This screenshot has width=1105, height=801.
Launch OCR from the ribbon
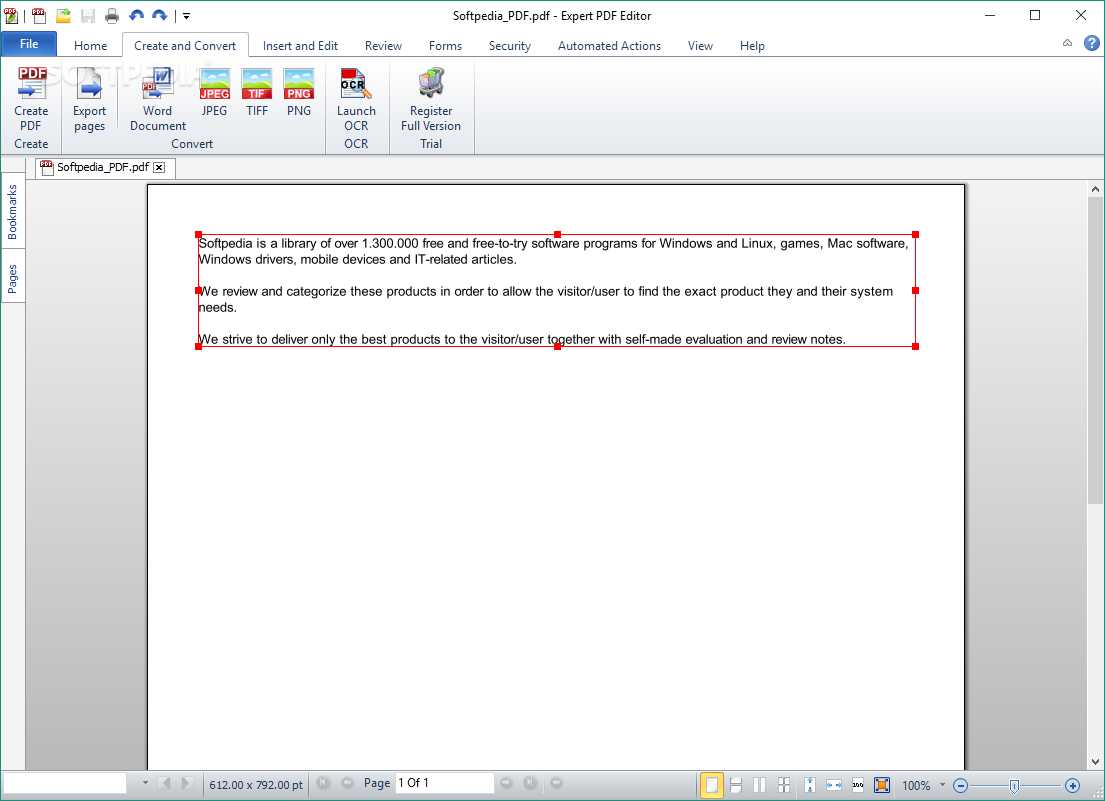click(355, 84)
